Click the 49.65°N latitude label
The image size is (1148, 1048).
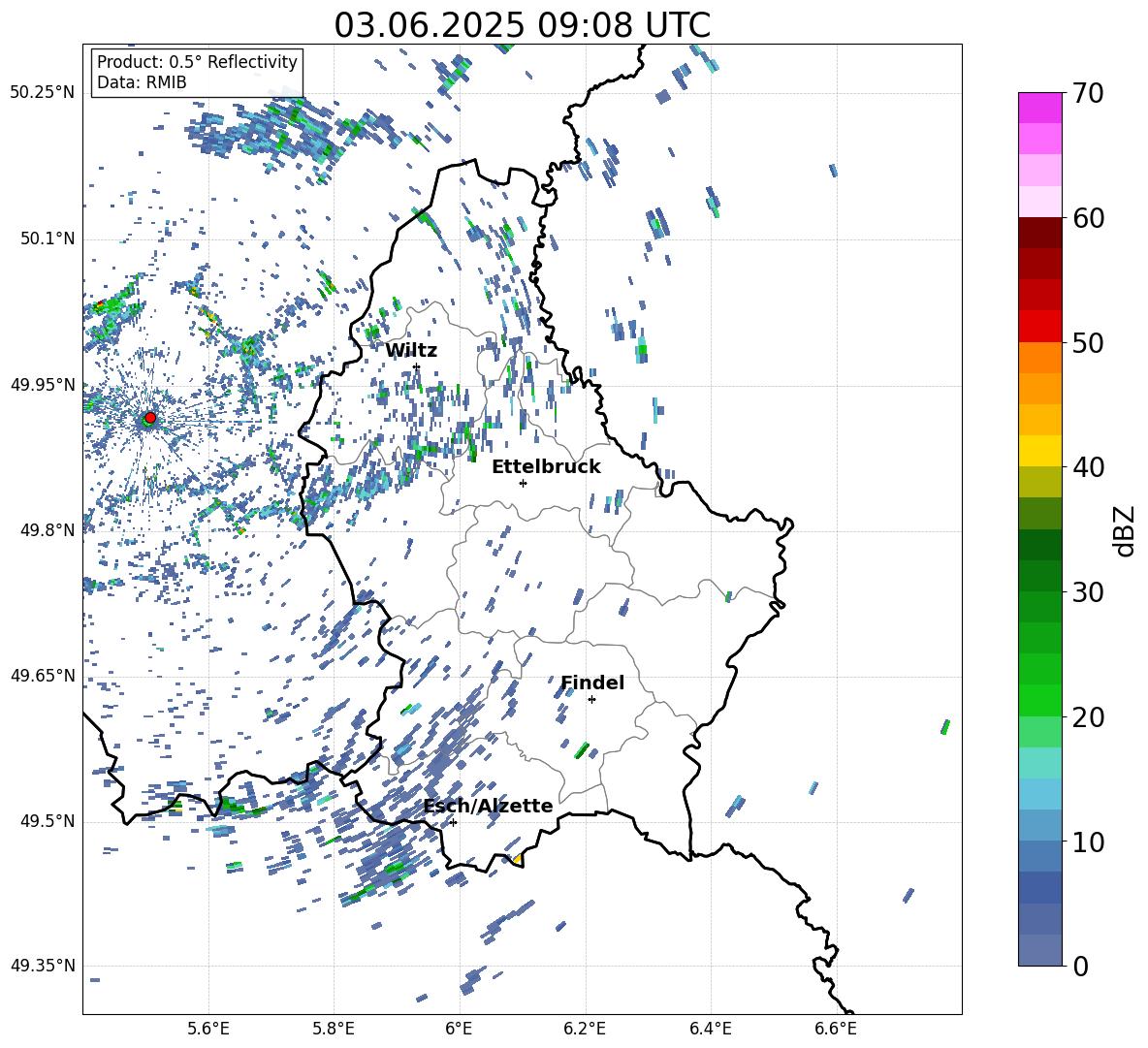[x=43, y=675]
